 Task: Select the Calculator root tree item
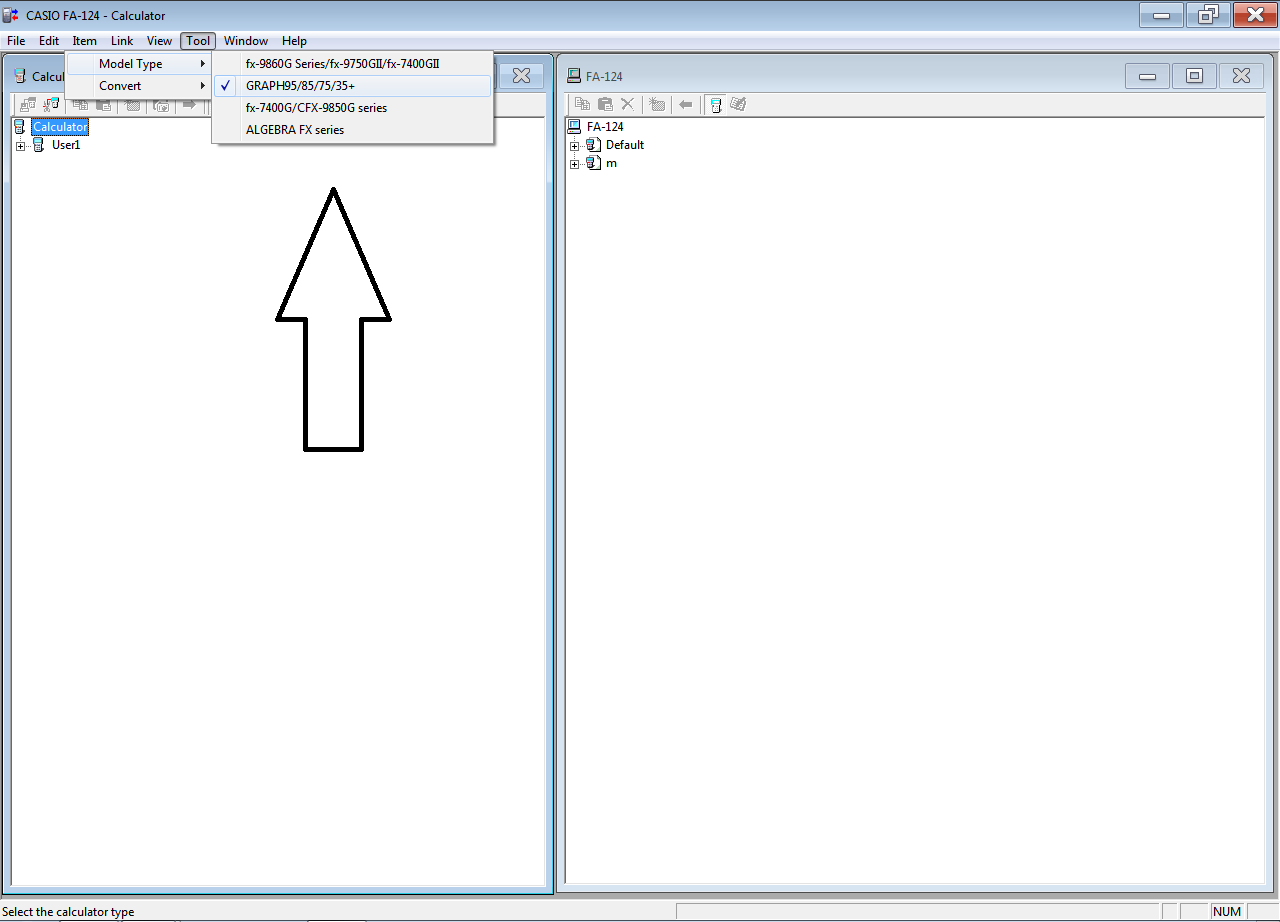pos(60,127)
